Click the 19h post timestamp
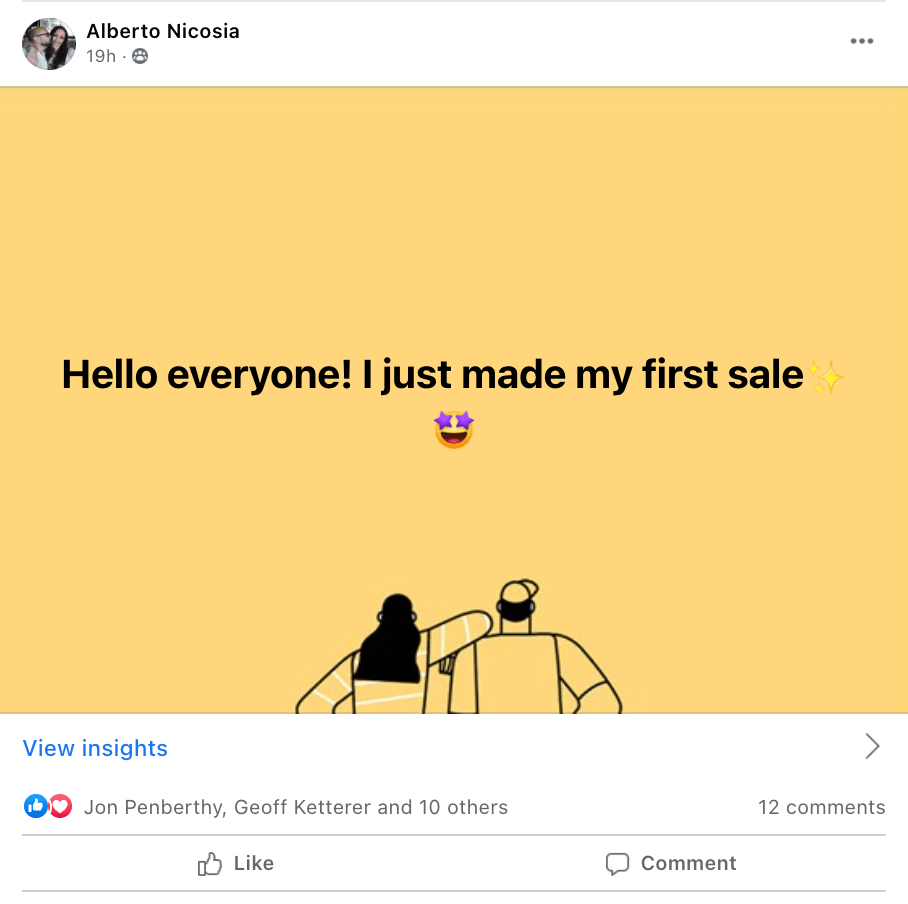 coord(101,56)
